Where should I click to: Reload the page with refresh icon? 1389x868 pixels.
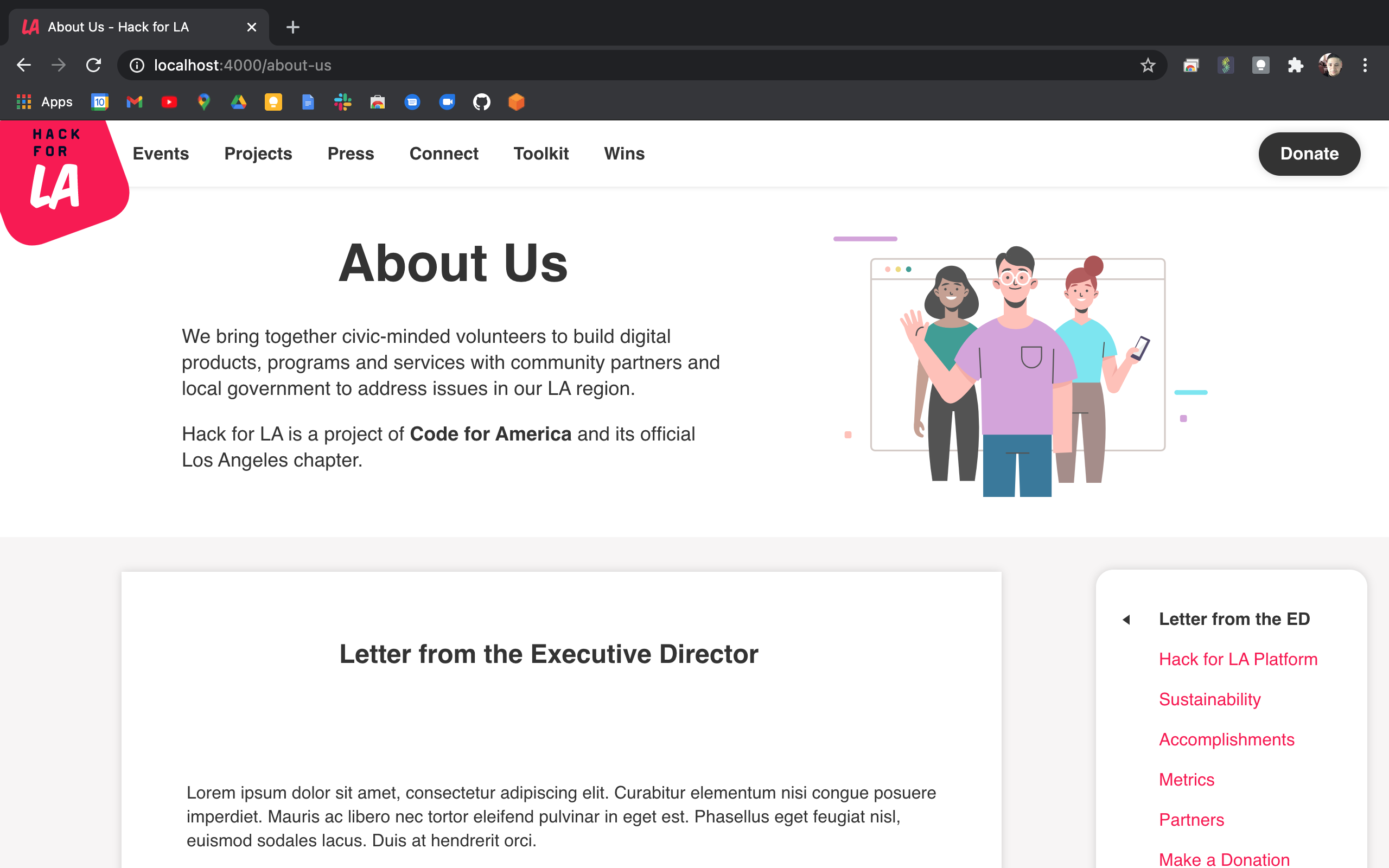tap(93, 66)
